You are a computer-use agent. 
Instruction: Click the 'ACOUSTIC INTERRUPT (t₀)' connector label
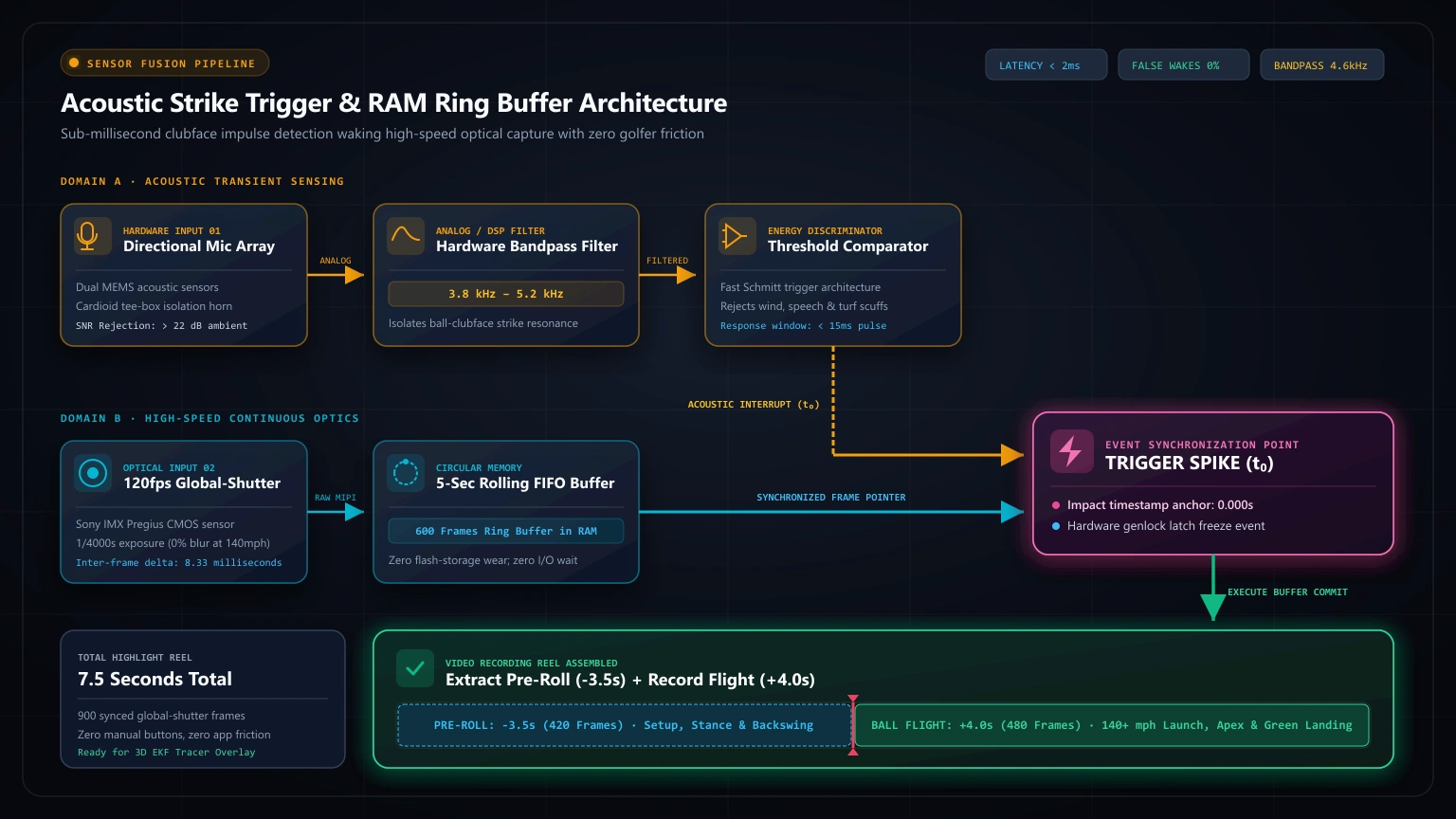pos(754,405)
